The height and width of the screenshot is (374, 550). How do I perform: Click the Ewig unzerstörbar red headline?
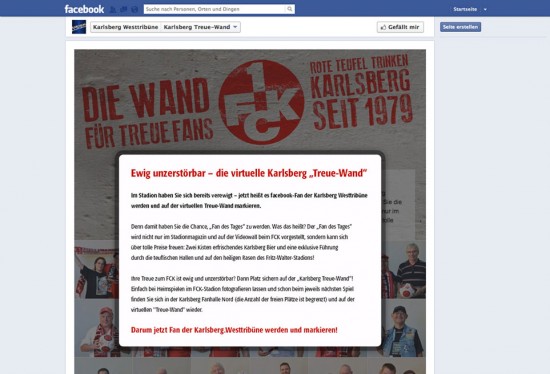(249, 173)
